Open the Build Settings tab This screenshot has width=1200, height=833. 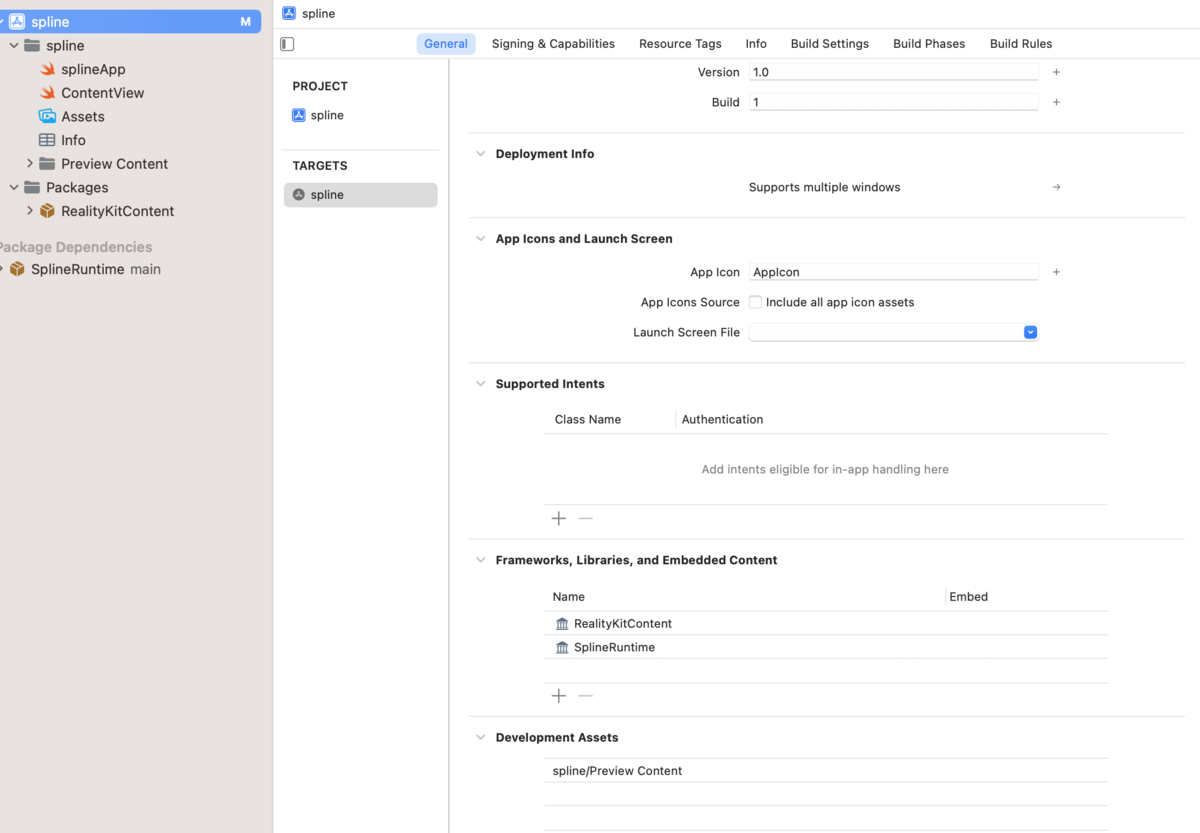point(830,44)
